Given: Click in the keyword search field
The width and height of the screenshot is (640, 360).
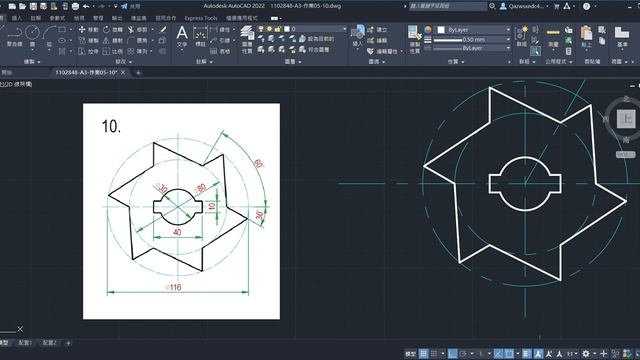Looking at the screenshot, I should [x=447, y=6].
